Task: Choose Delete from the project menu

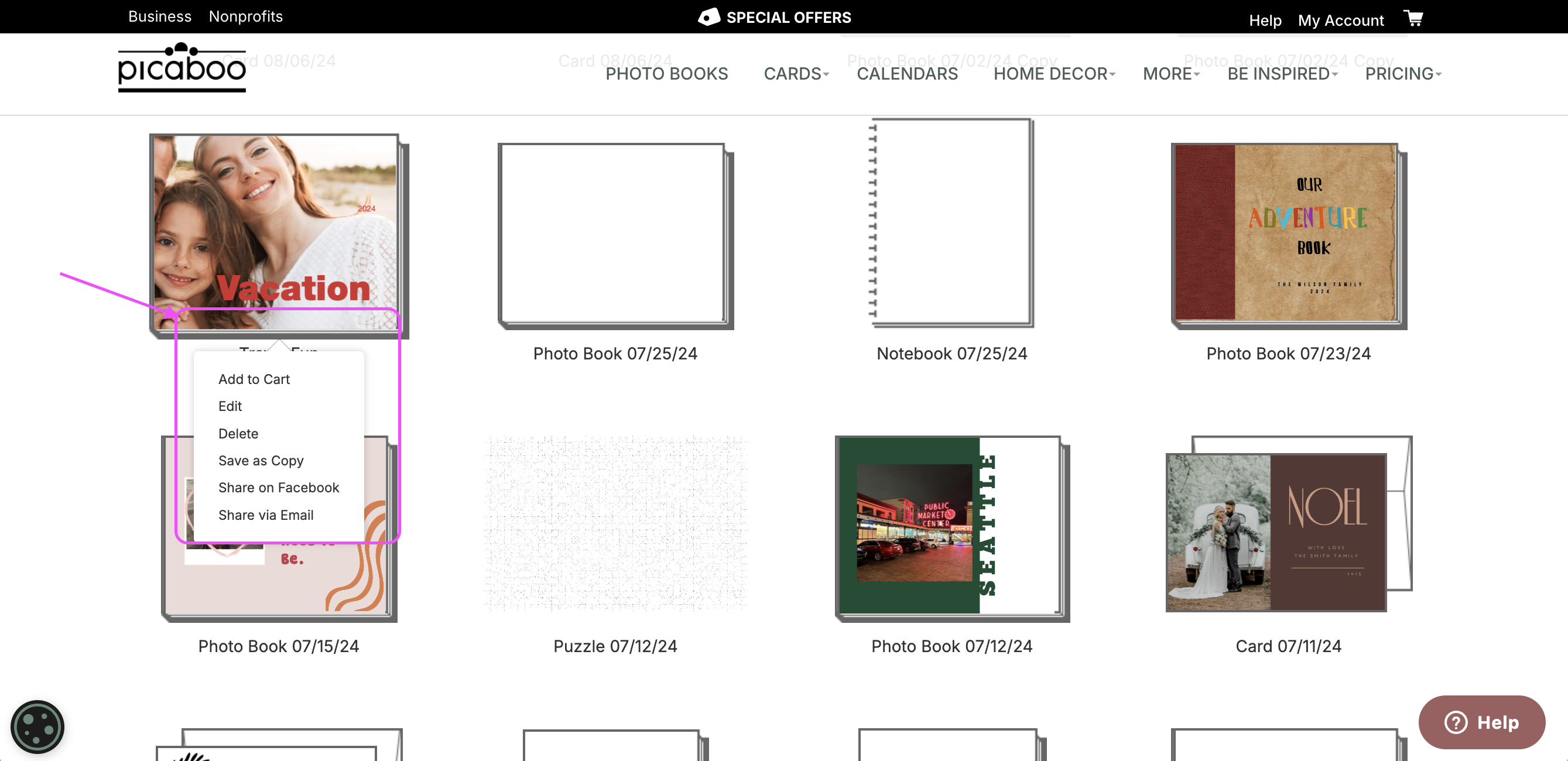Action: tap(238, 433)
